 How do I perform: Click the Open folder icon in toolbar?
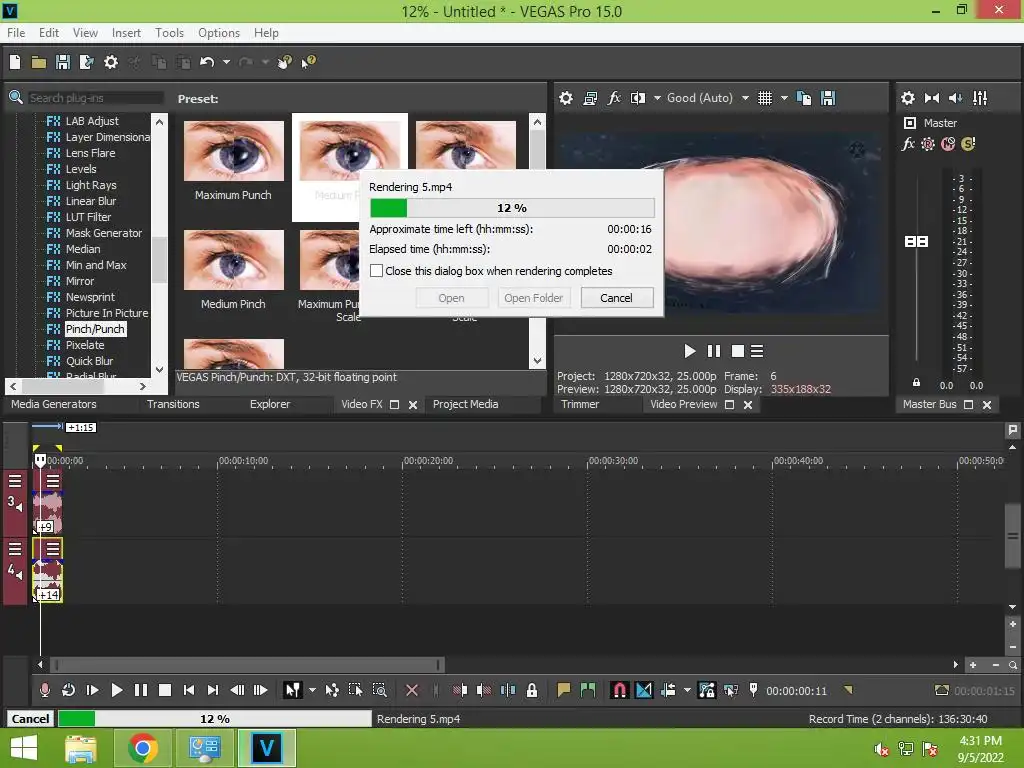39,62
